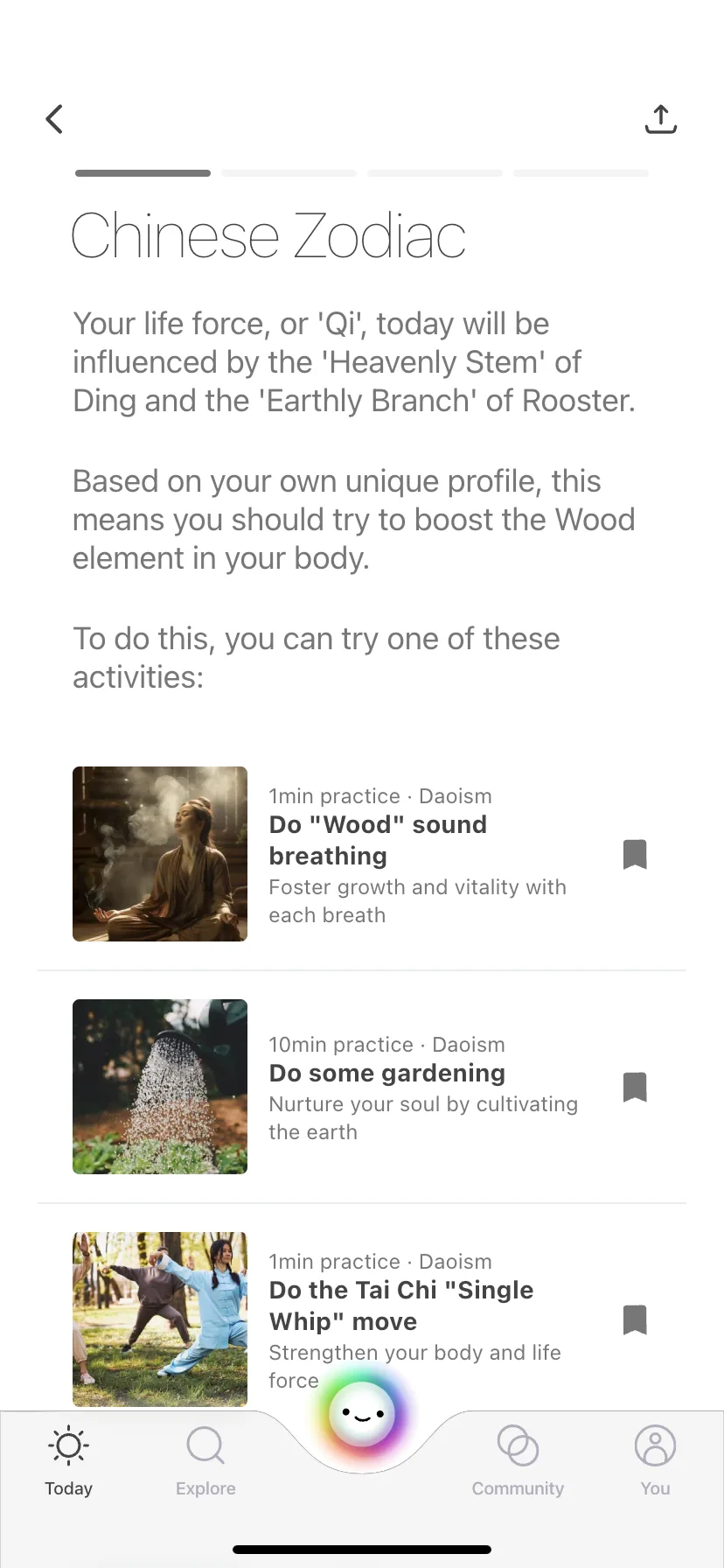Open the Community circles icon
This screenshot has width=724, height=1568.
518,1445
